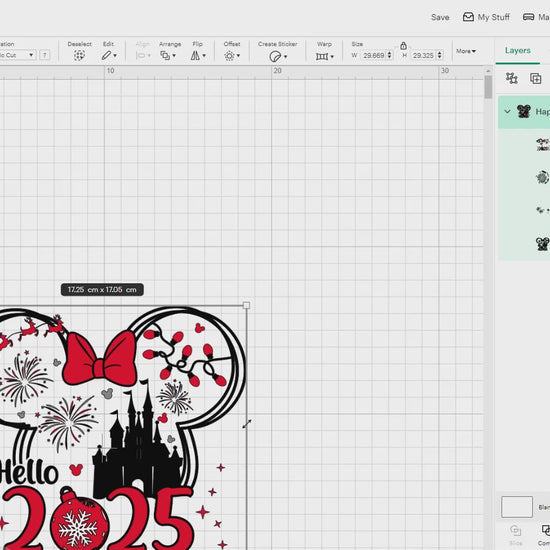
Task: Select the mouse outline sublayer thumbnail
Action: click(x=543, y=243)
